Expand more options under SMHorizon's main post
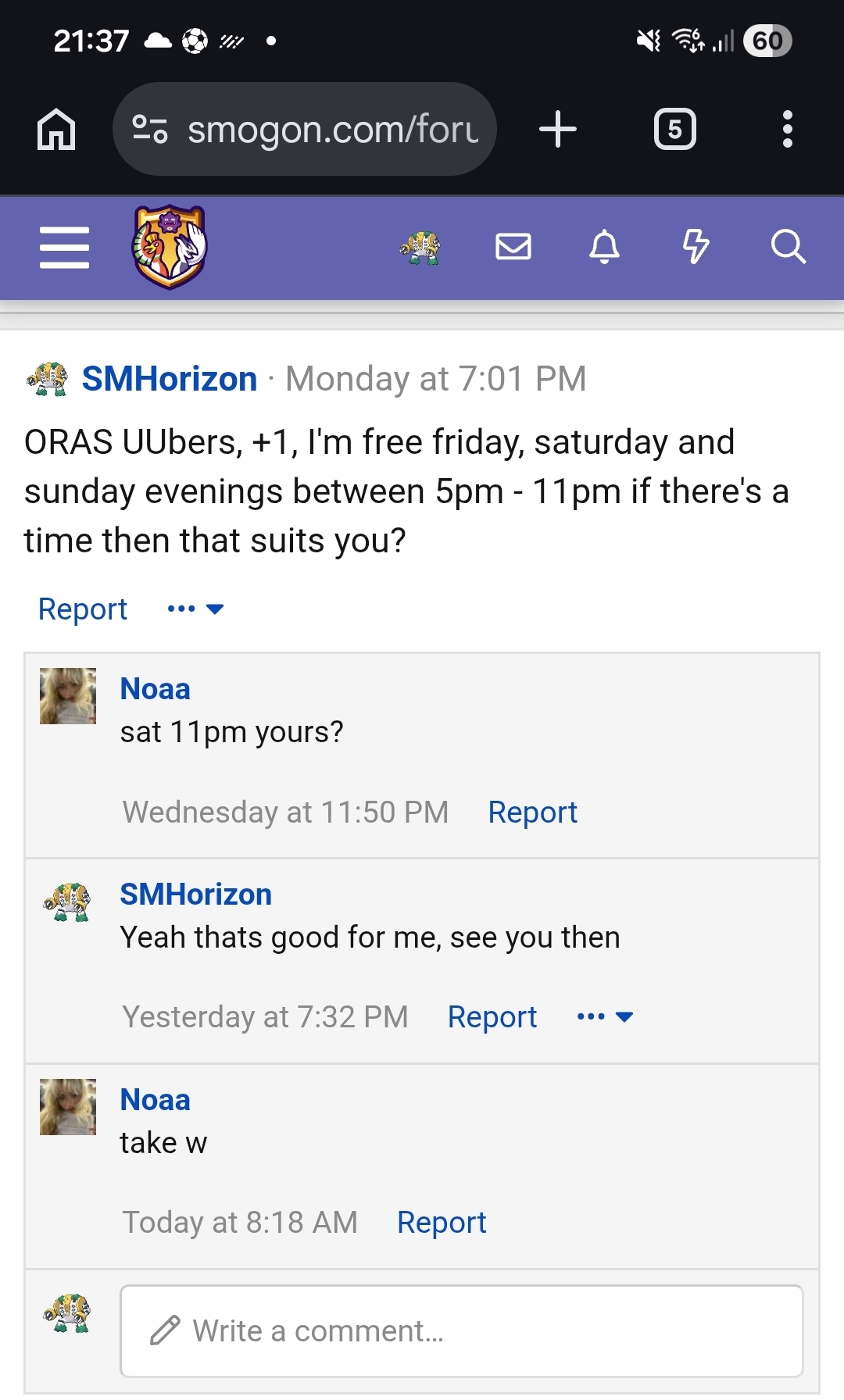This screenshot has width=844, height=1400. (195, 609)
